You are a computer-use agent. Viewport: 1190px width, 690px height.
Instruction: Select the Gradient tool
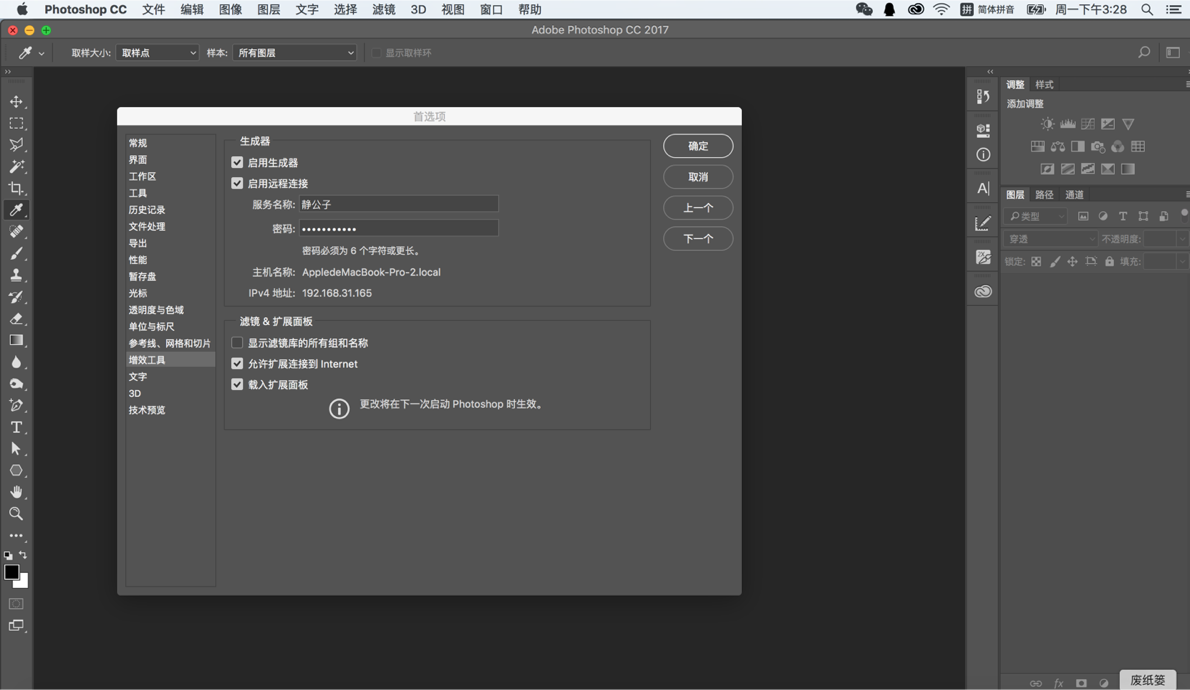coord(16,340)
